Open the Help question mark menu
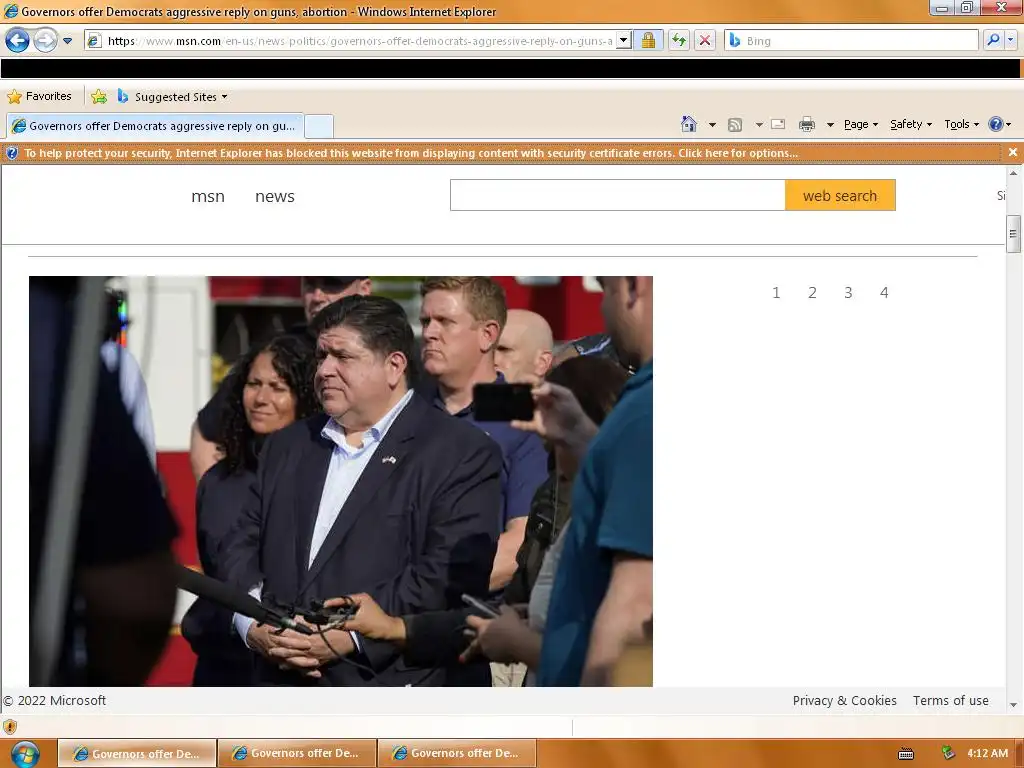The height and width of the screenshot is (768, 1024). [999, 124]
